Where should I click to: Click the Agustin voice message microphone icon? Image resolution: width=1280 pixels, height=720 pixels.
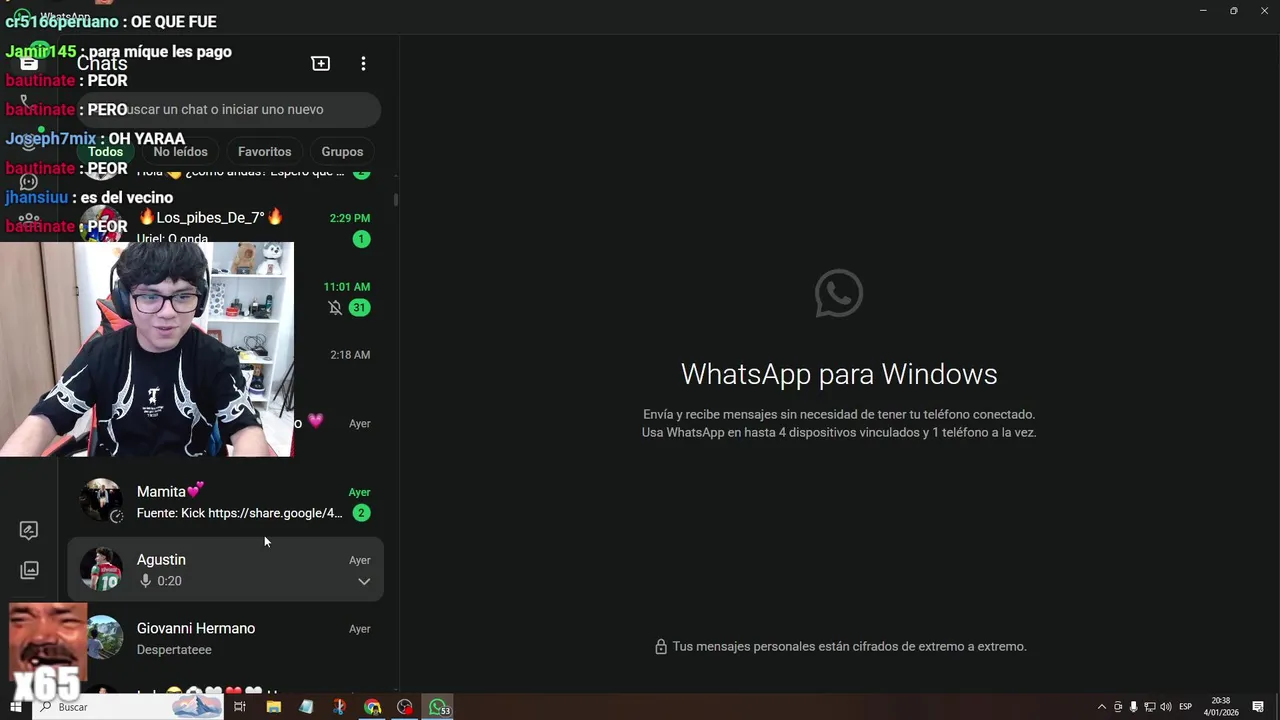[x=145, y=581]
